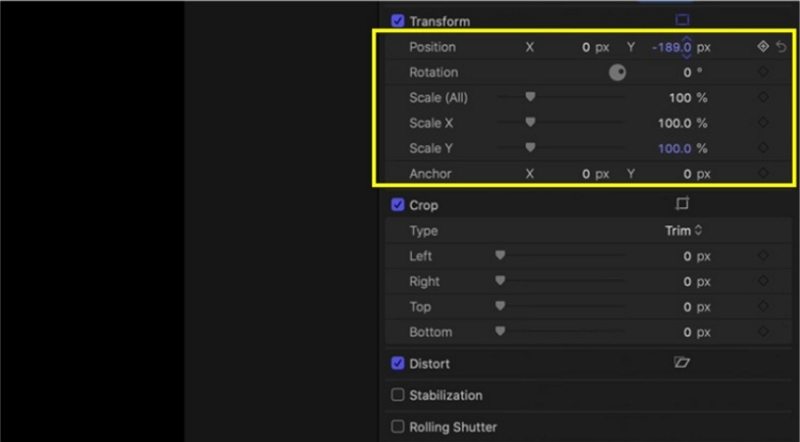Viewport: 800px width, 442px height.
Task: Click the Scale Y slider handle
Action: tap(531, 148)
